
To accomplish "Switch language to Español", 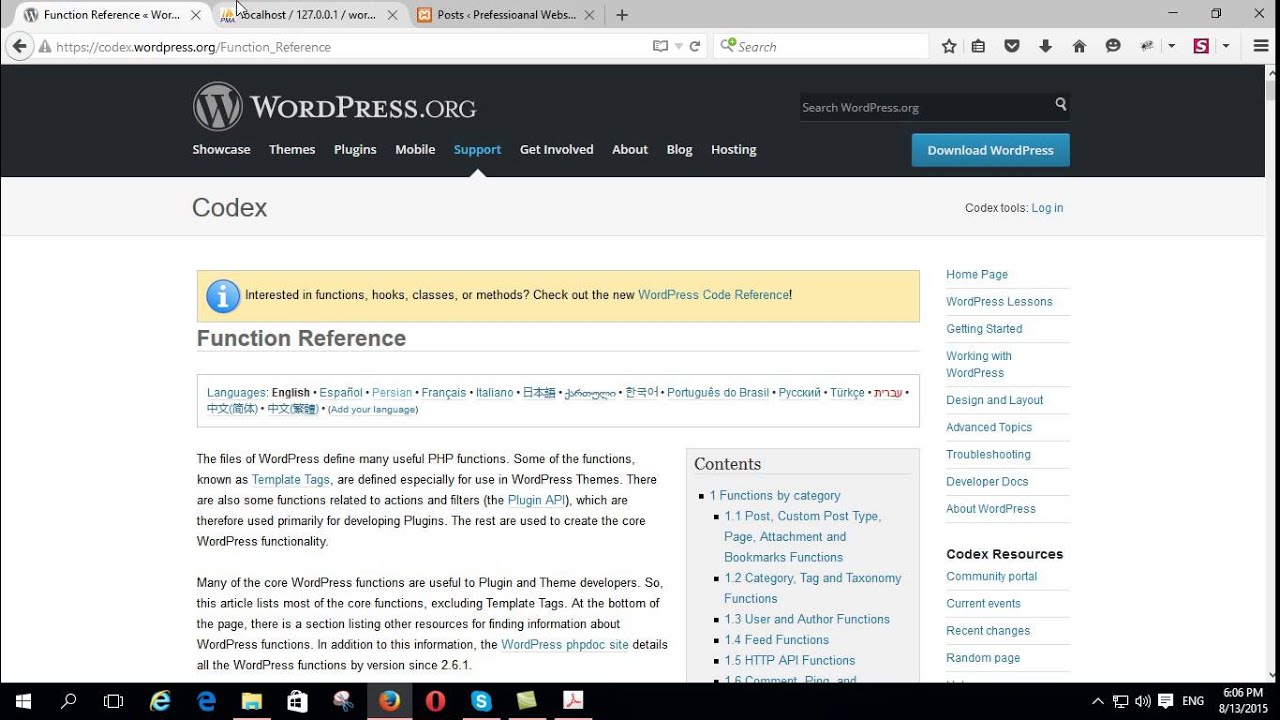I will (x=341, y=393).
